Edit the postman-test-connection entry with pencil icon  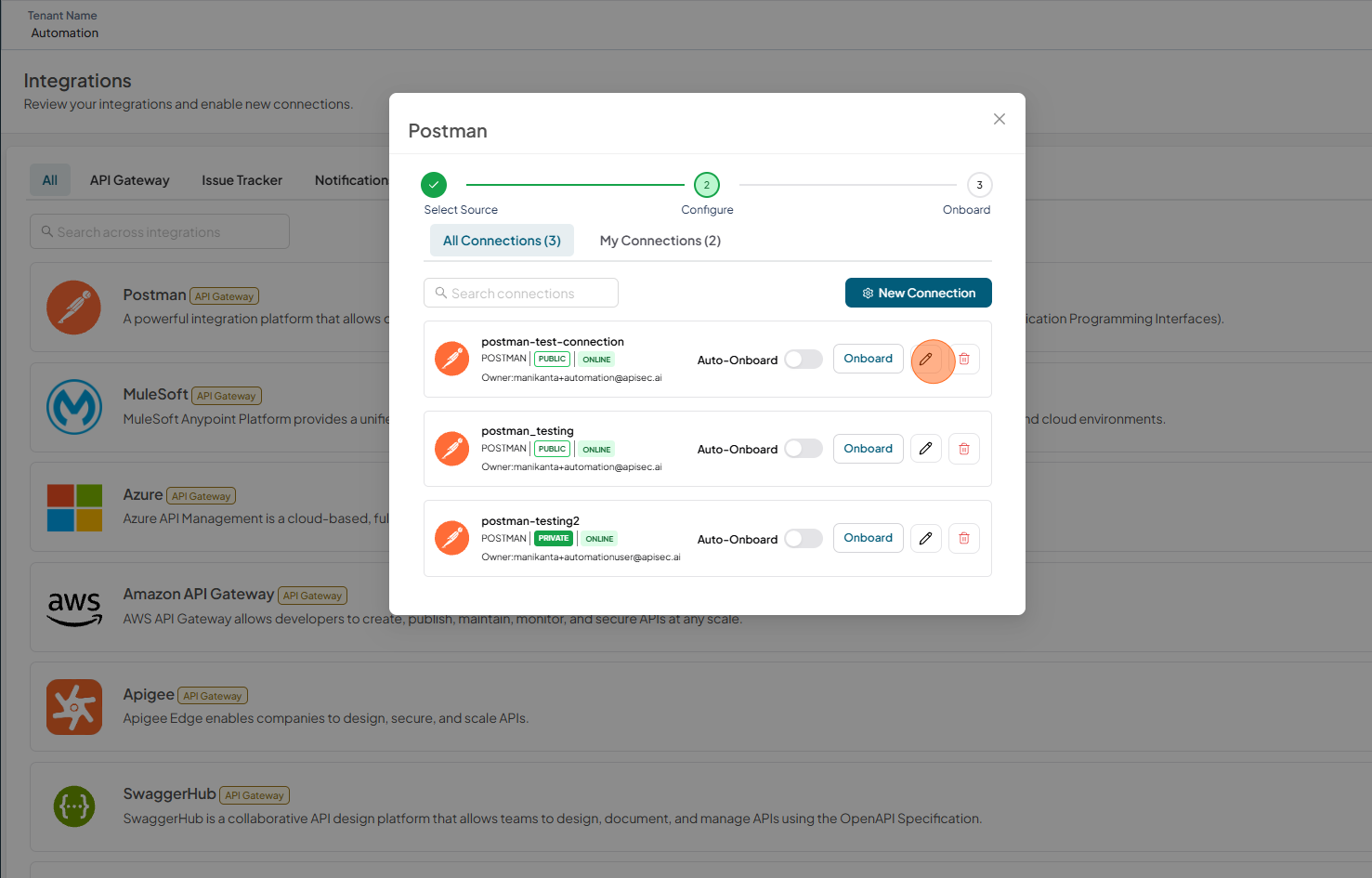click(x=926, y=360)
